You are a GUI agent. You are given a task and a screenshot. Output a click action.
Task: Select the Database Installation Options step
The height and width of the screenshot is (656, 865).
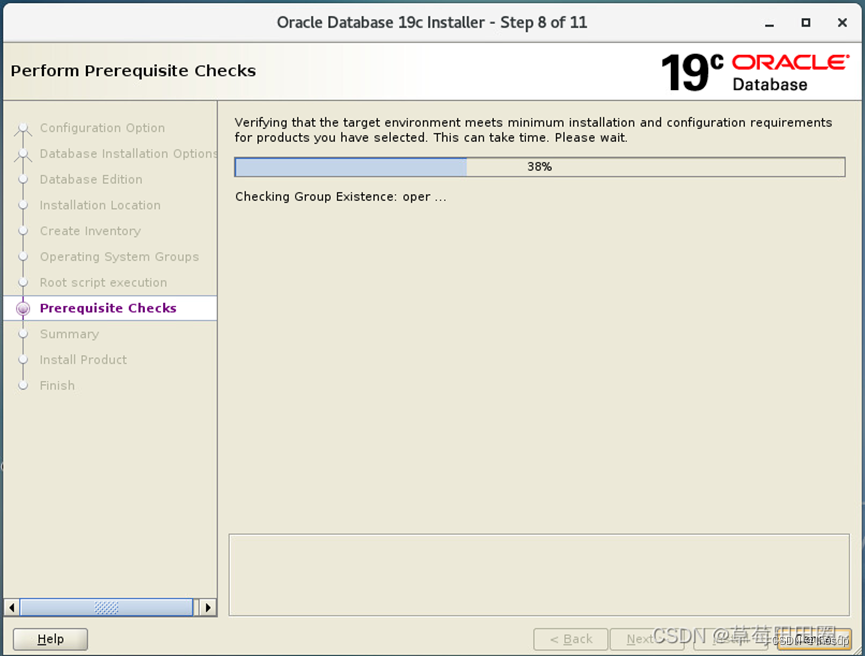coord(129,153)
